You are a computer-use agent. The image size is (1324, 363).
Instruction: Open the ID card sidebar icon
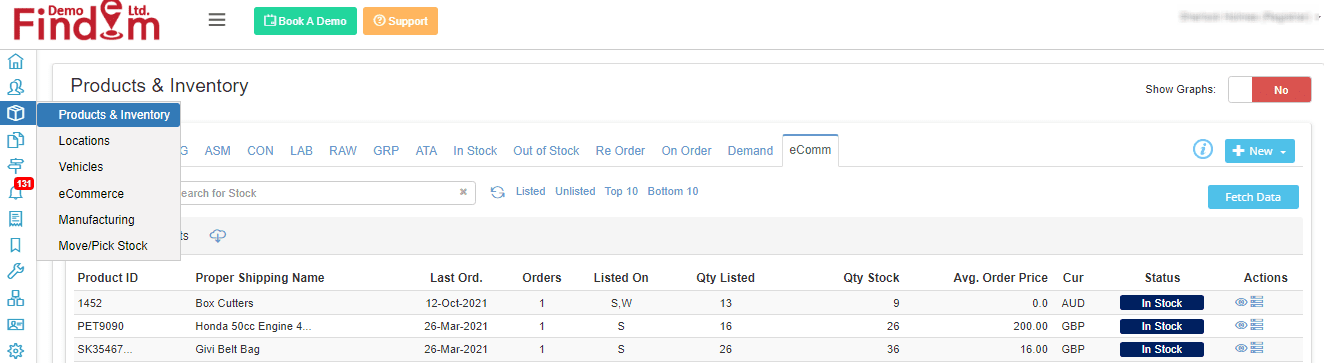click(x=15, y=324)
